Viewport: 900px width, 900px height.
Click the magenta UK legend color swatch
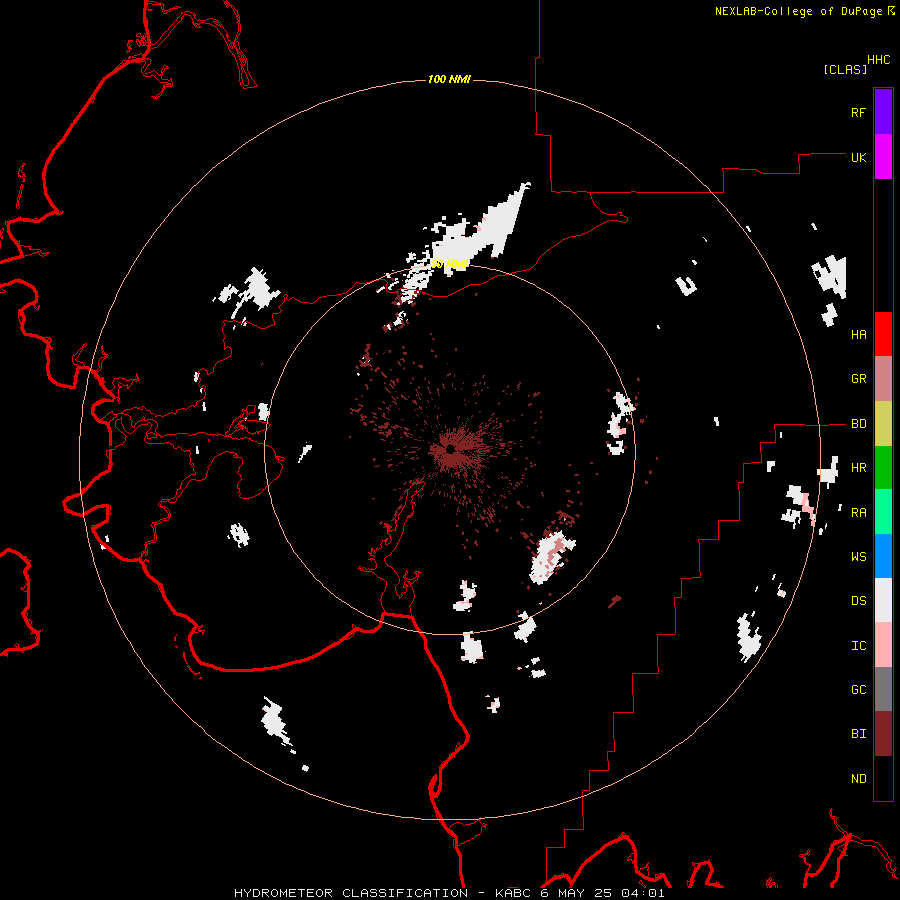[883, 157]
